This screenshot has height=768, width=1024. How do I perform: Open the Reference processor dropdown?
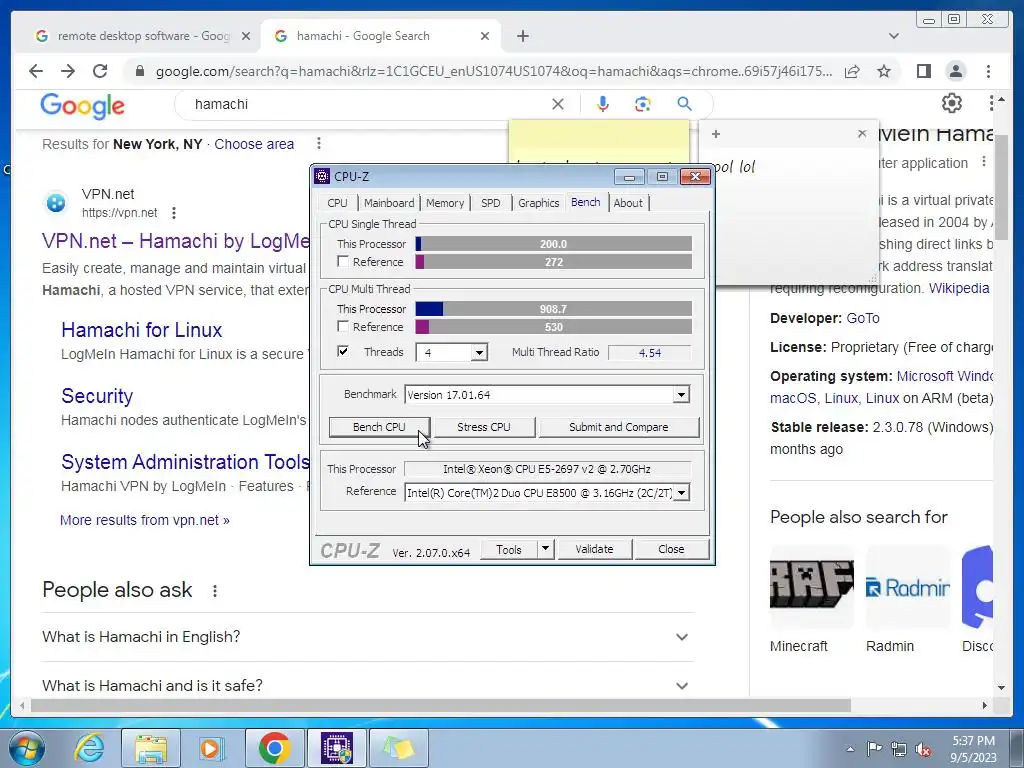681,492
